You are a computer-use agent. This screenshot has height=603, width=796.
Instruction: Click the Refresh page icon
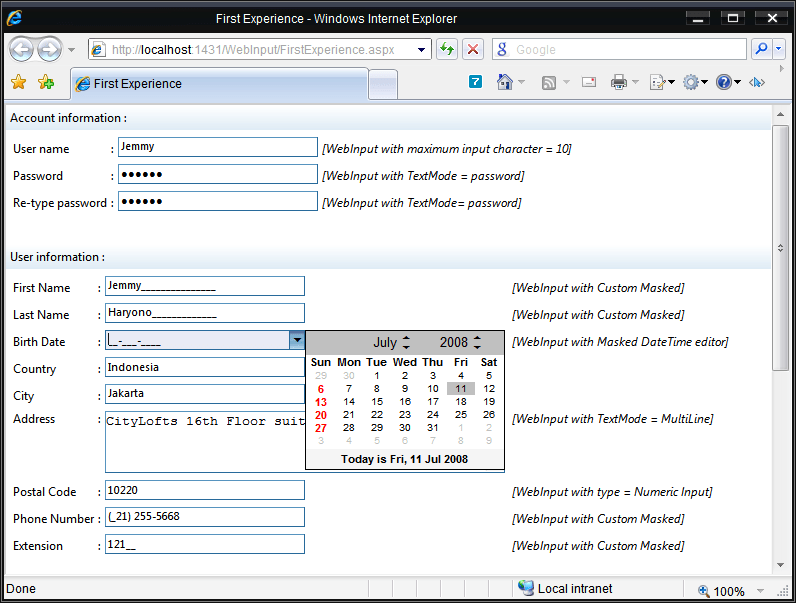point(446,49)
